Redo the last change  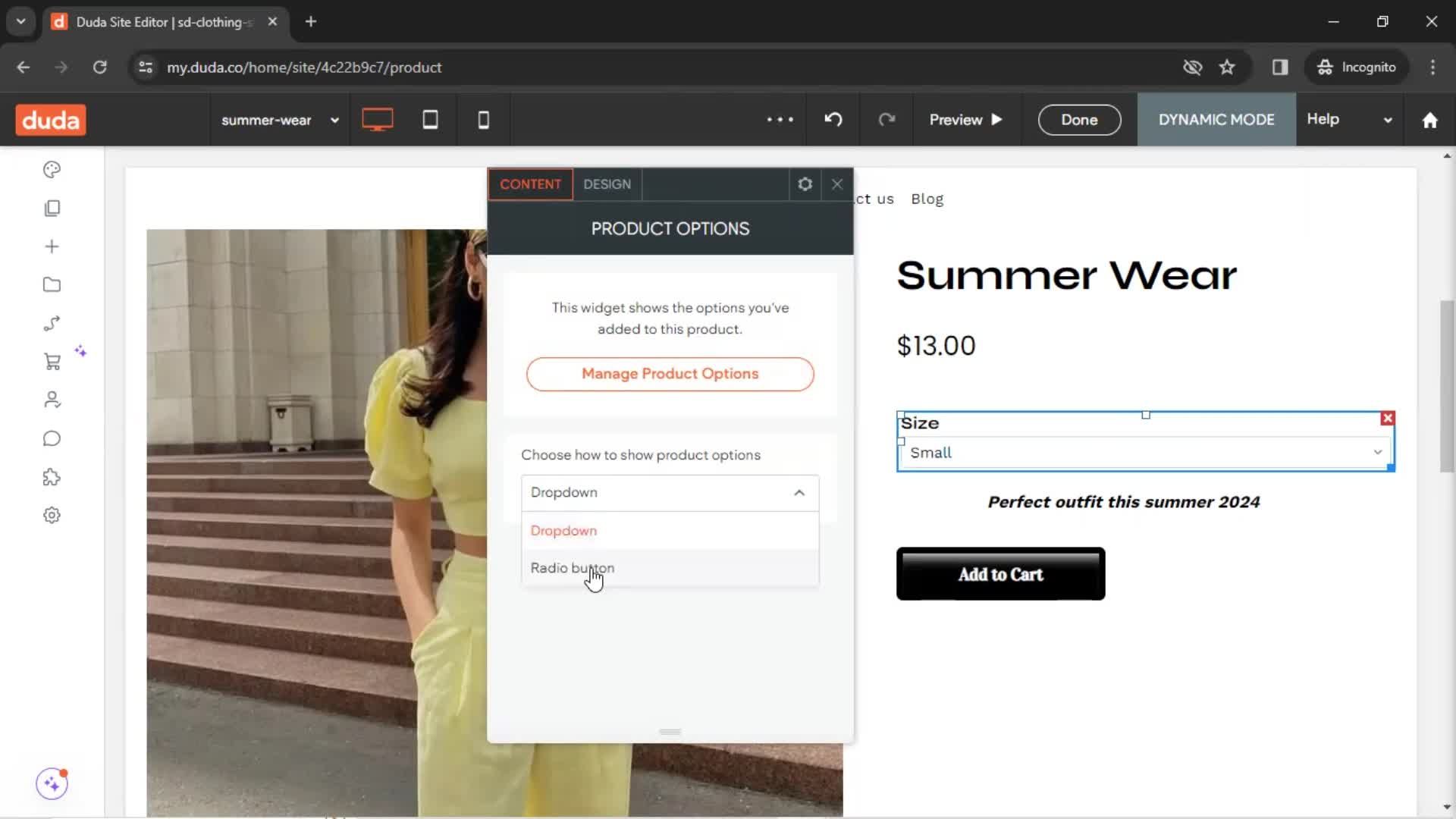[886, 120]
